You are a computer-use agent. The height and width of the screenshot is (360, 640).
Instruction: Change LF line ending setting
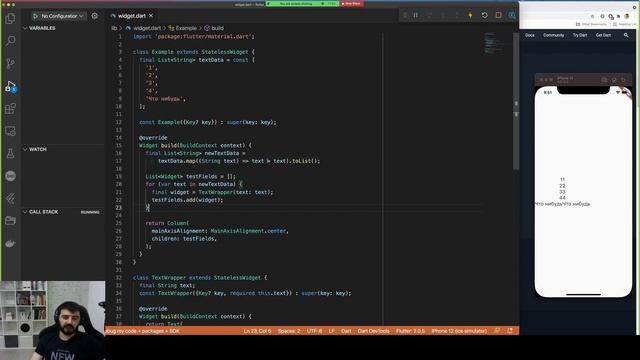click(x=331, y=331)
